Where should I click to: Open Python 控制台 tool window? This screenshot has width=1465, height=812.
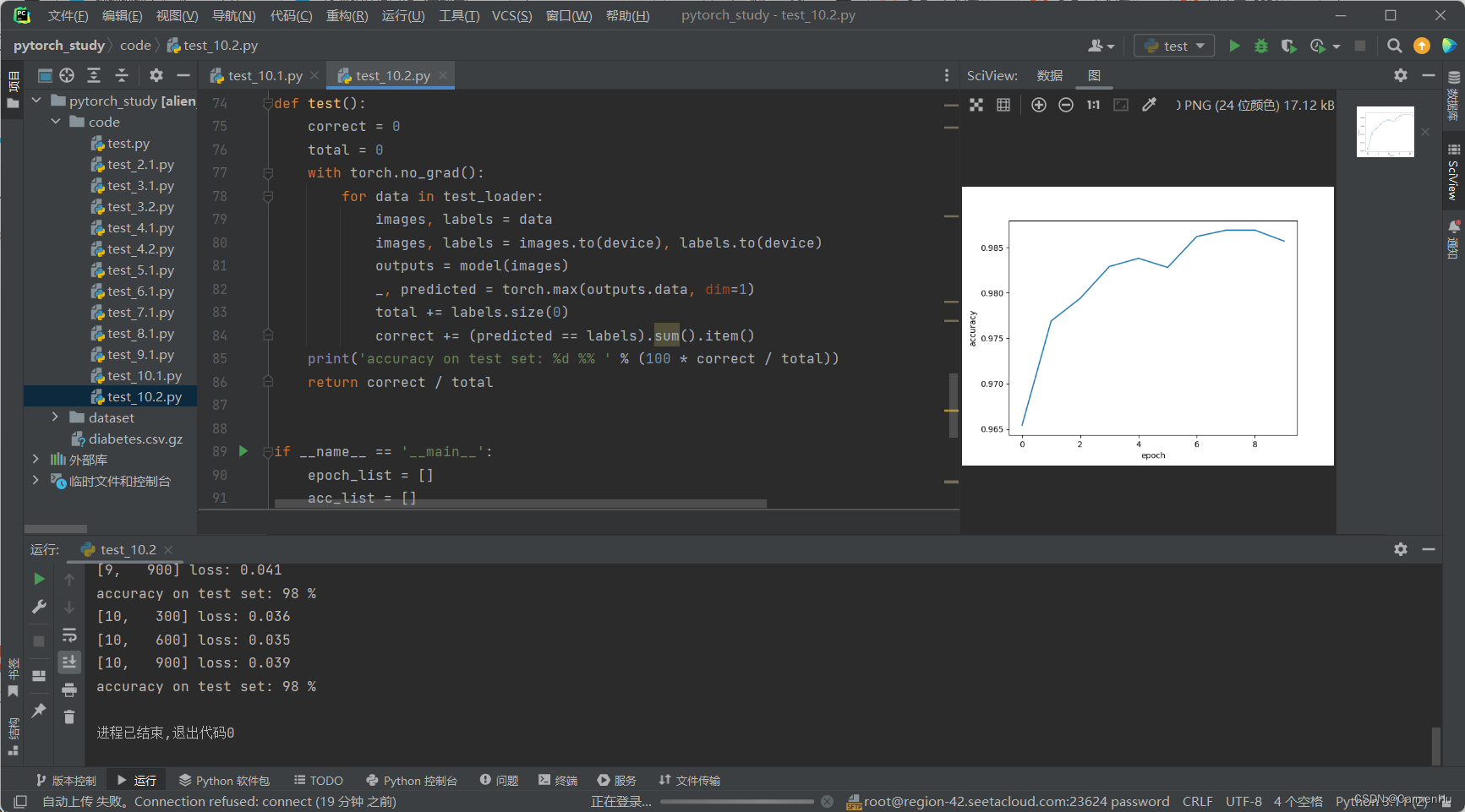[x=412, y=780]
